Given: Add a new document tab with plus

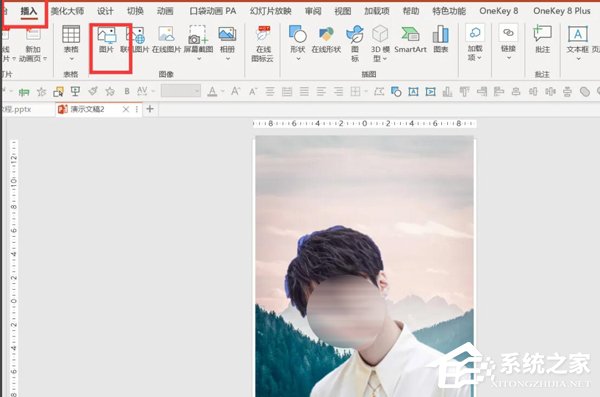Looking at the screenshot, I should (x=150, y=109).
